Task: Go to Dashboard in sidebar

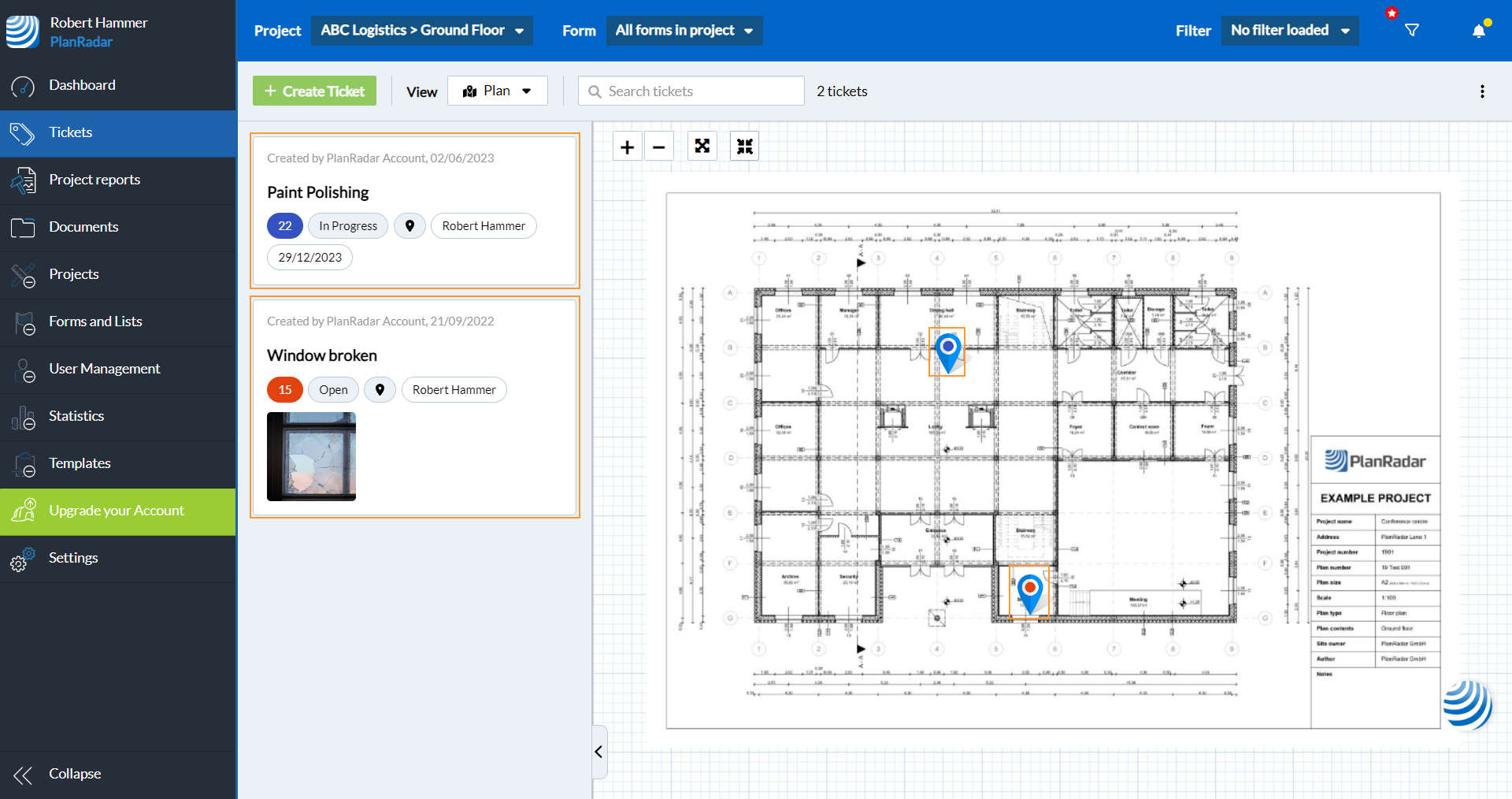Action: (82, 85)
